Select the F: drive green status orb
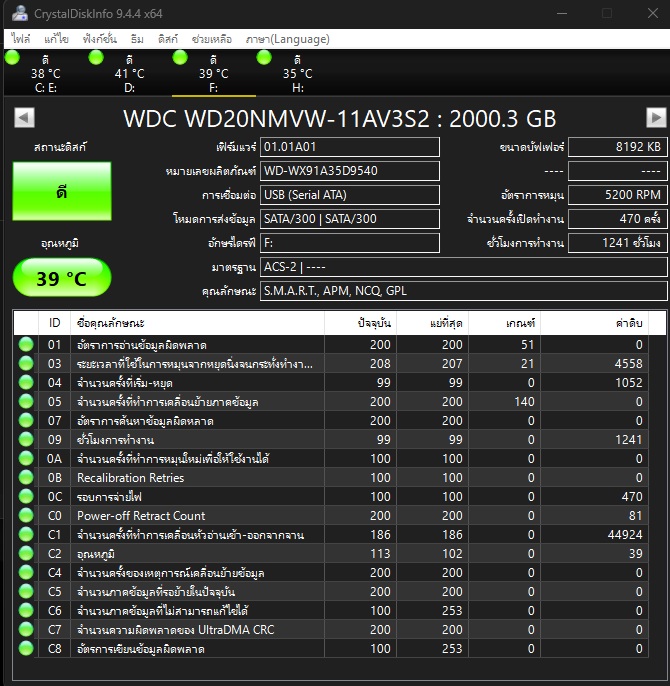Viewport: 670px width, 686px height. pos(180,57)
